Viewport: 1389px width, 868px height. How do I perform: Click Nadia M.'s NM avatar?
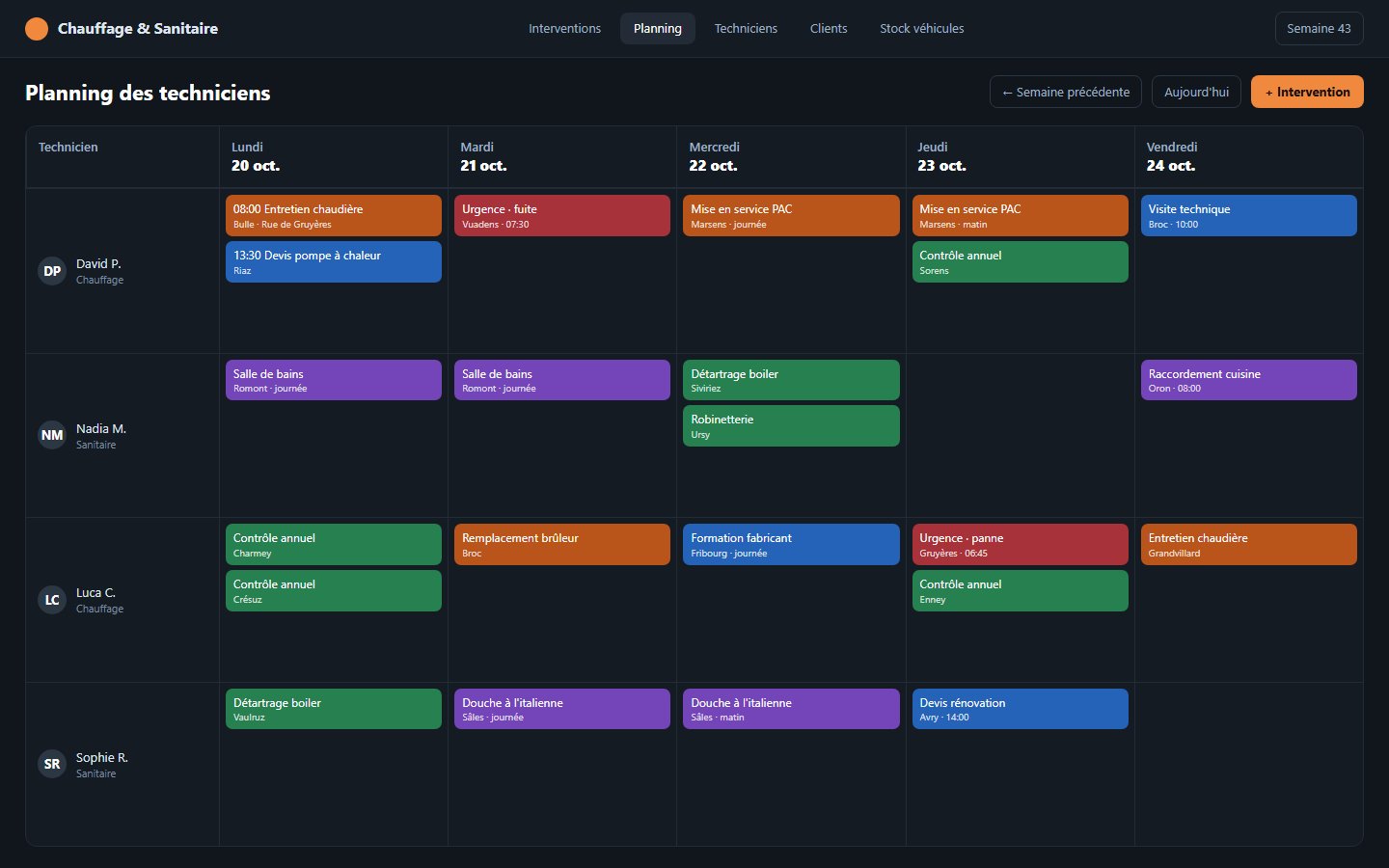(x=52, y=435)
